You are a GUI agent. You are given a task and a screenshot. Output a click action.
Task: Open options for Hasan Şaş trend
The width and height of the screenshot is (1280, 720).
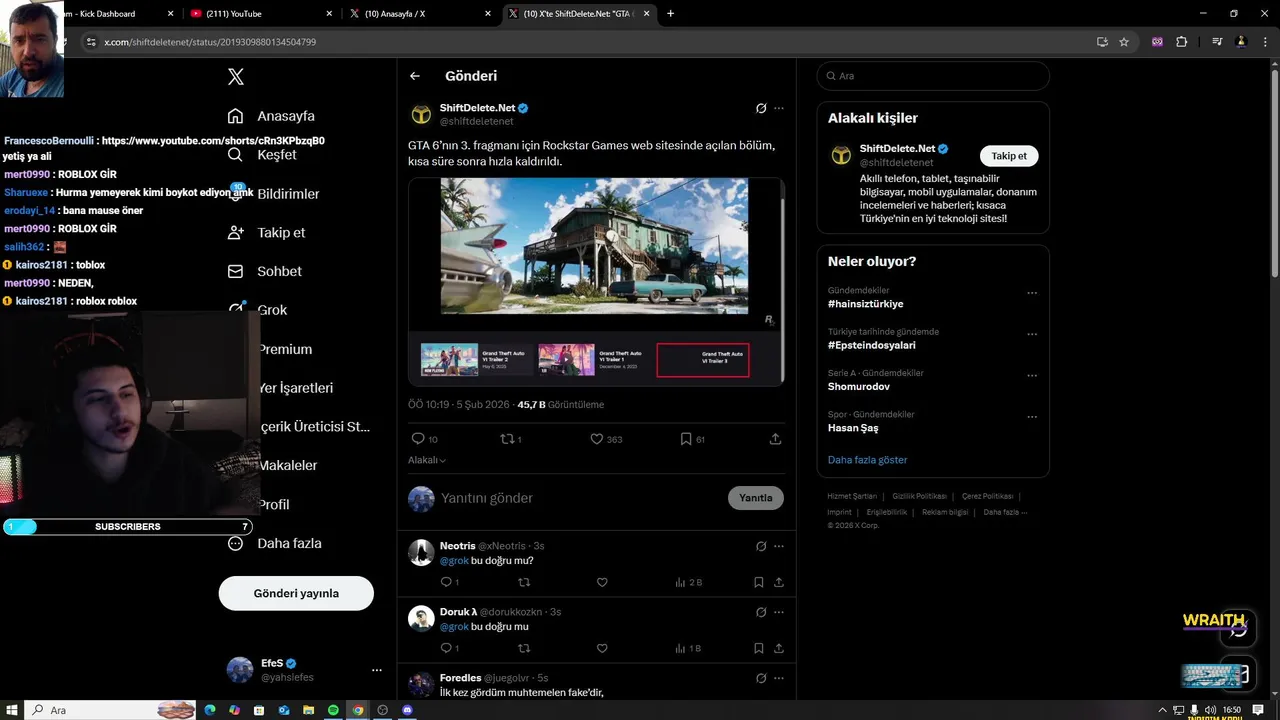[x=1032, y=418]
